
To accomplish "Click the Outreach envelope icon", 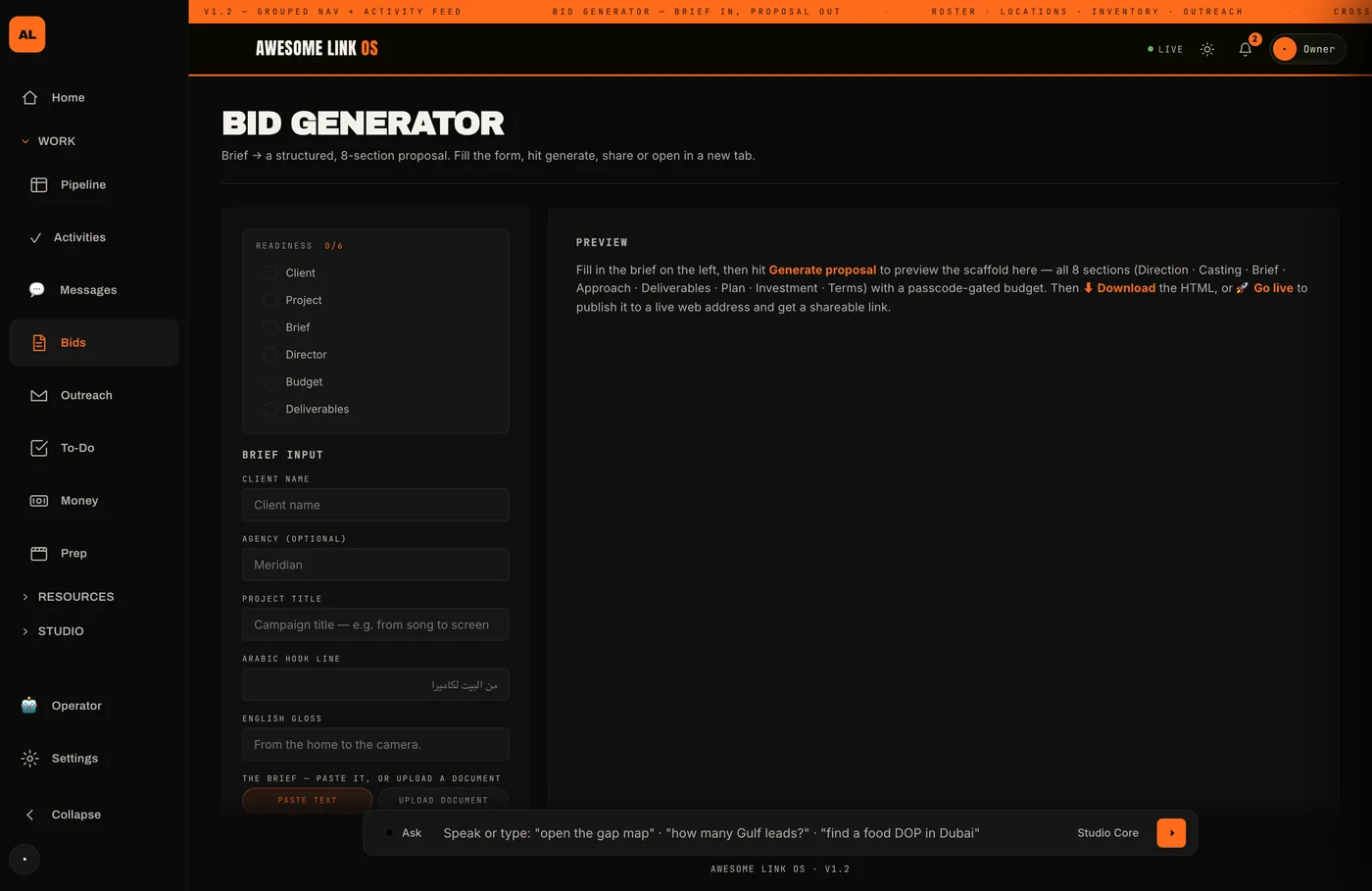I will [39, 395].
